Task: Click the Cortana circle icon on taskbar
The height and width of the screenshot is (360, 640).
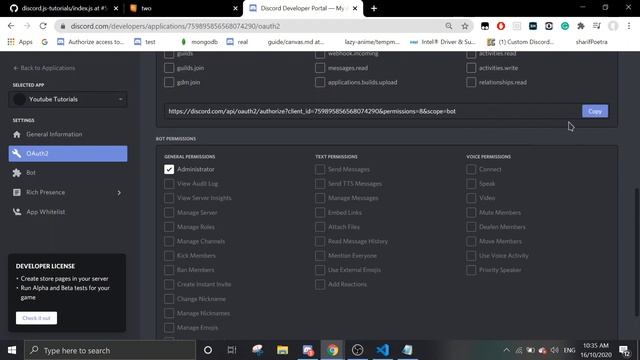Action: click(208, 350)
